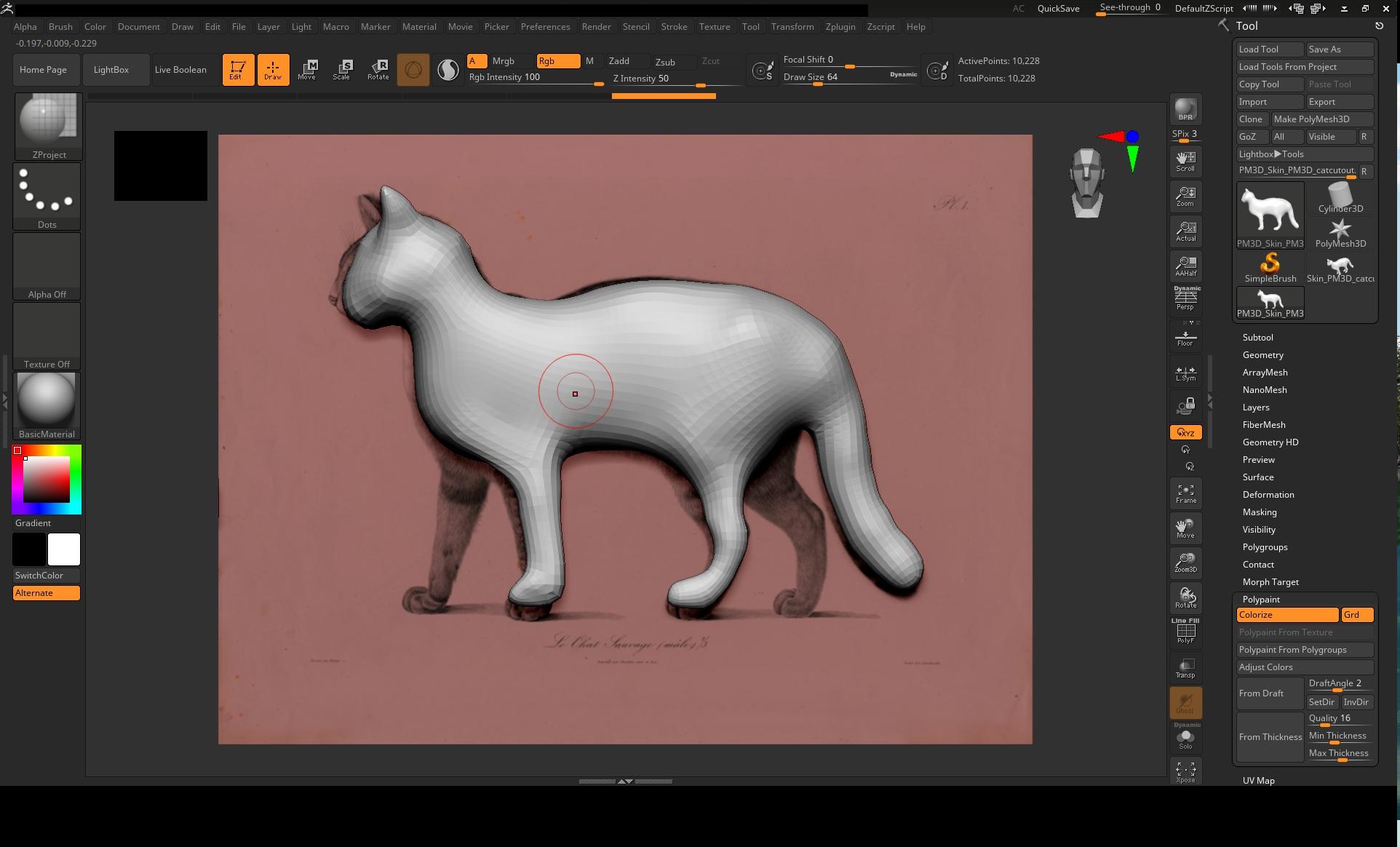Select the Scale tool icon
Image resolution: width=1400 pixels, height=847 pixels.
[x=341, y=69]
